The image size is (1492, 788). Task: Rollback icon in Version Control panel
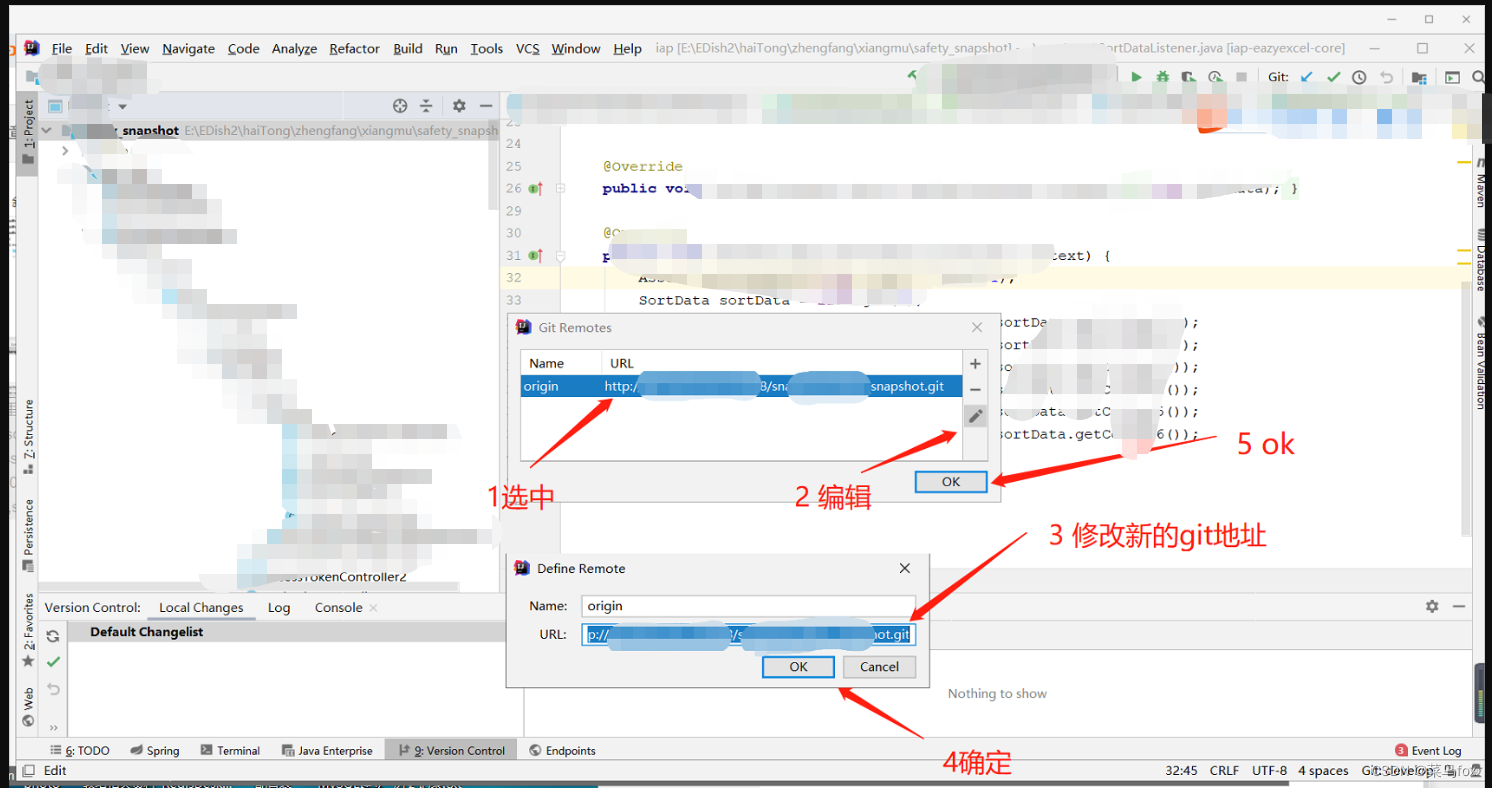(x=53, y=689)
